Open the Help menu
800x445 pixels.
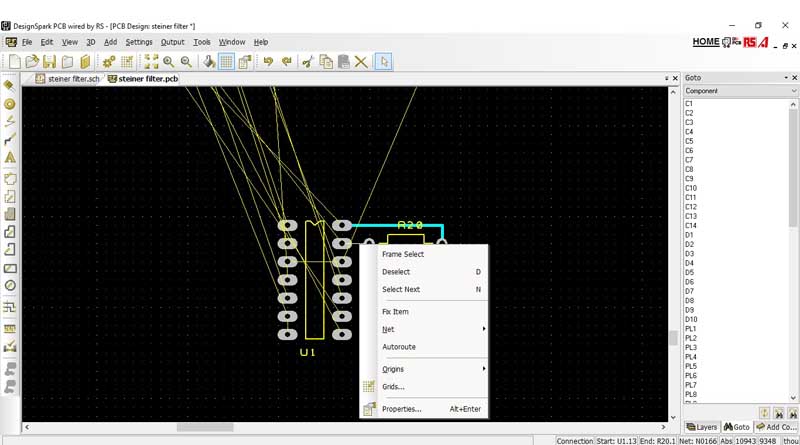(x=261, y=42)
